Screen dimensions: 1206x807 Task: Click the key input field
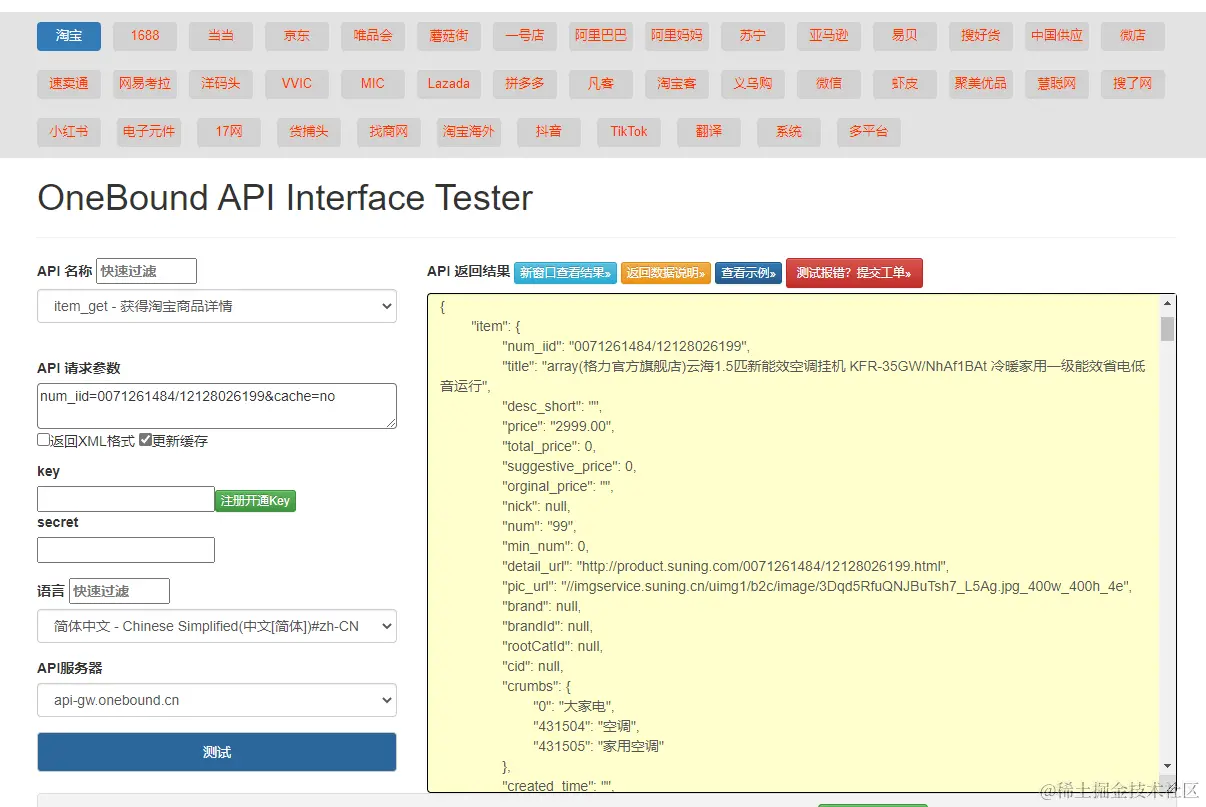[126, 499]
